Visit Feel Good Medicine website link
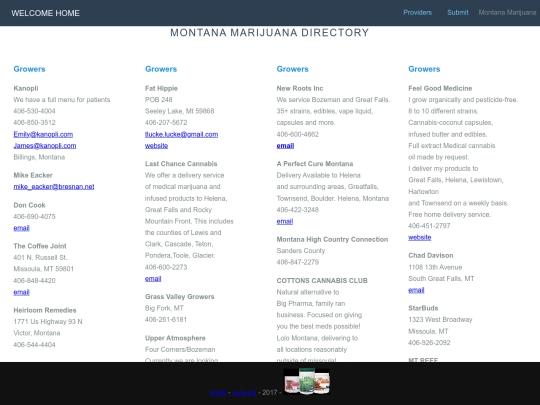This screenshot has height=405, width=540. 419,237
